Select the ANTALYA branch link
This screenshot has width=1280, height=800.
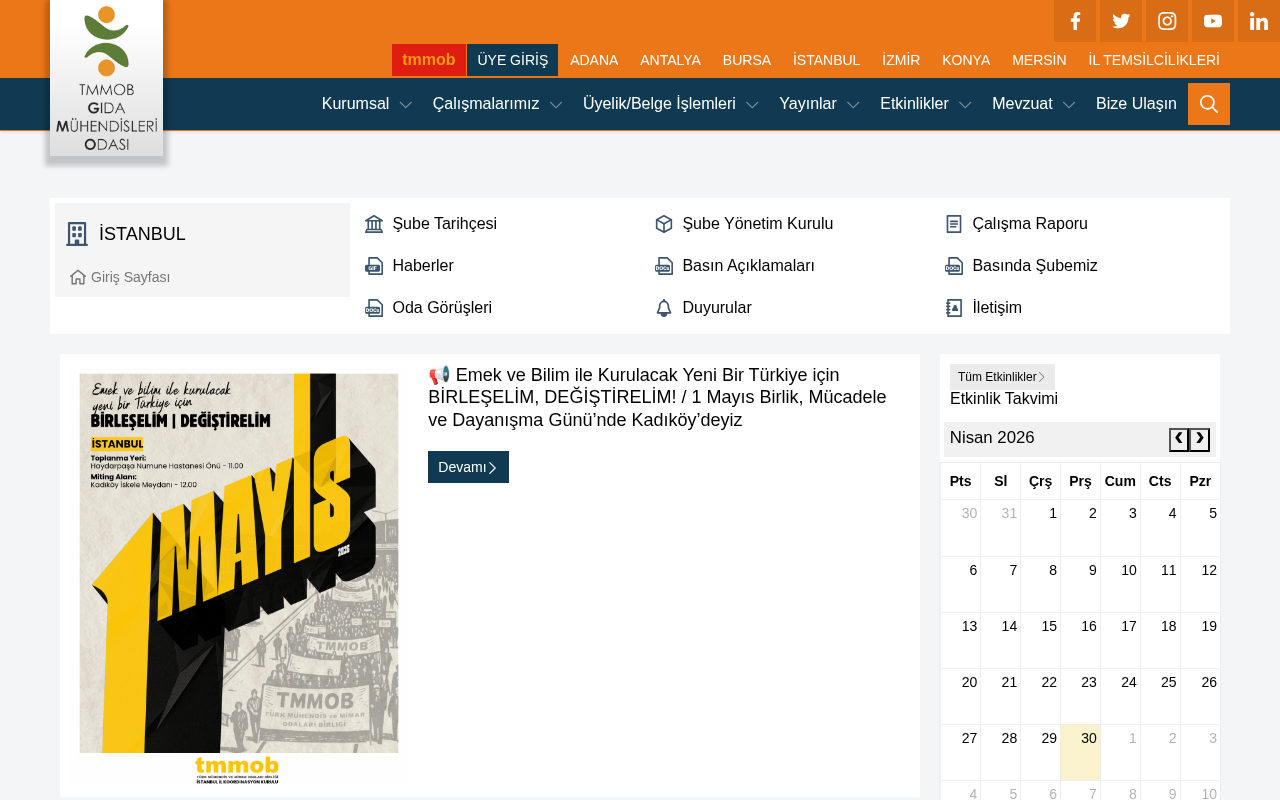click(x=670, y=60)
